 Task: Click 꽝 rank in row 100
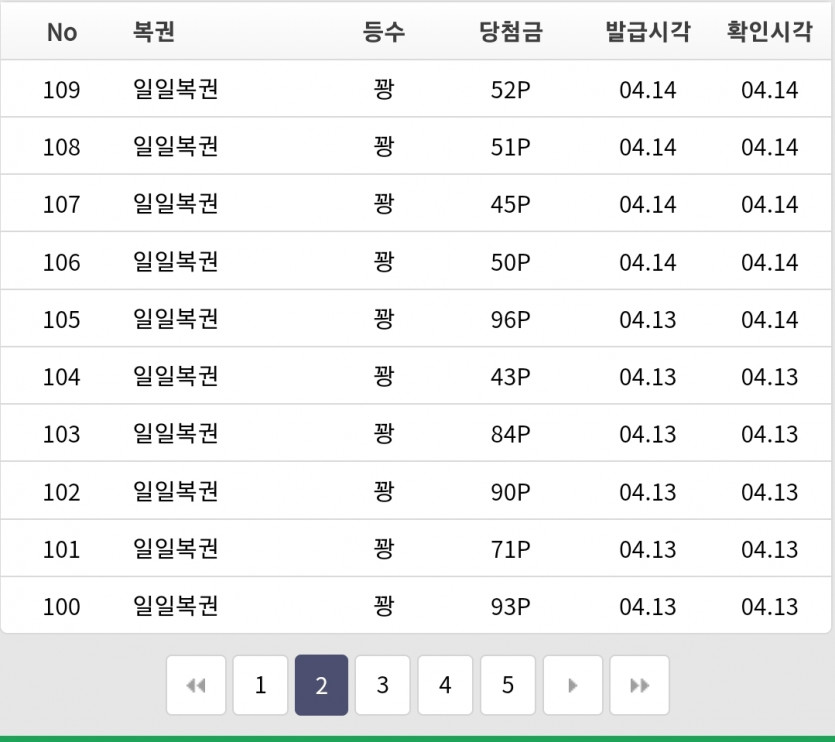click(x=383, y=606)
